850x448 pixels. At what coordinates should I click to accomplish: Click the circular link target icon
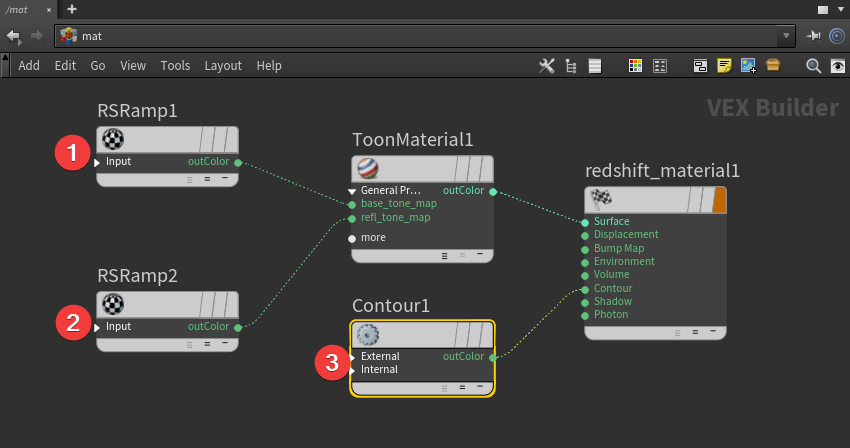click(837, 36)
